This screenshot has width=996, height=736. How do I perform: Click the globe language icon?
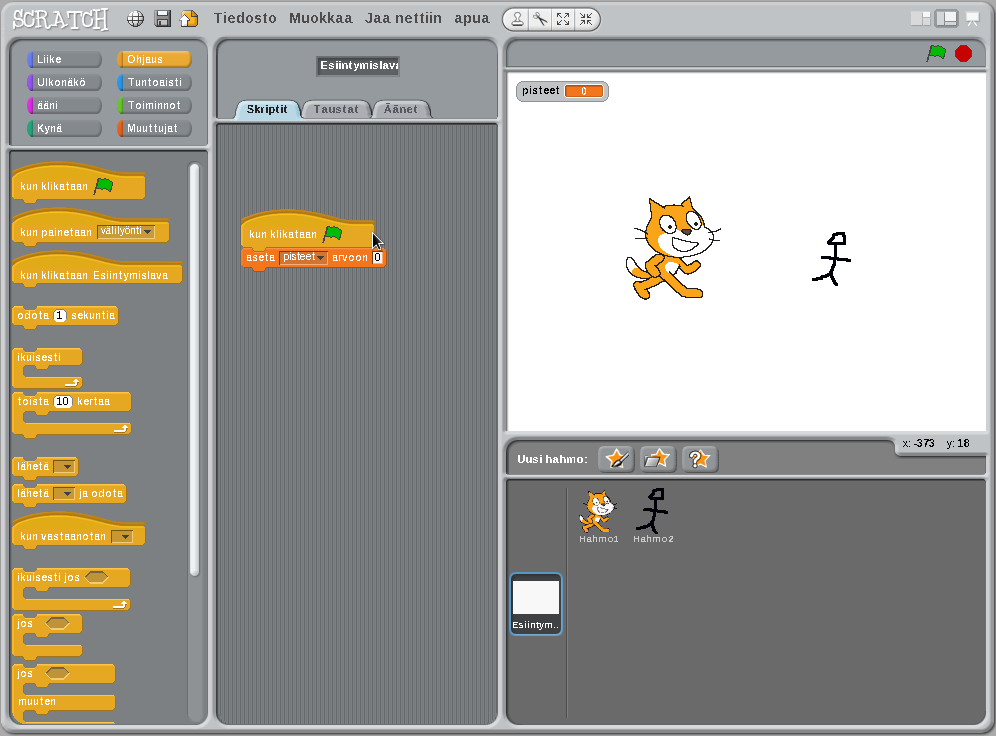(x=135, y=19)
